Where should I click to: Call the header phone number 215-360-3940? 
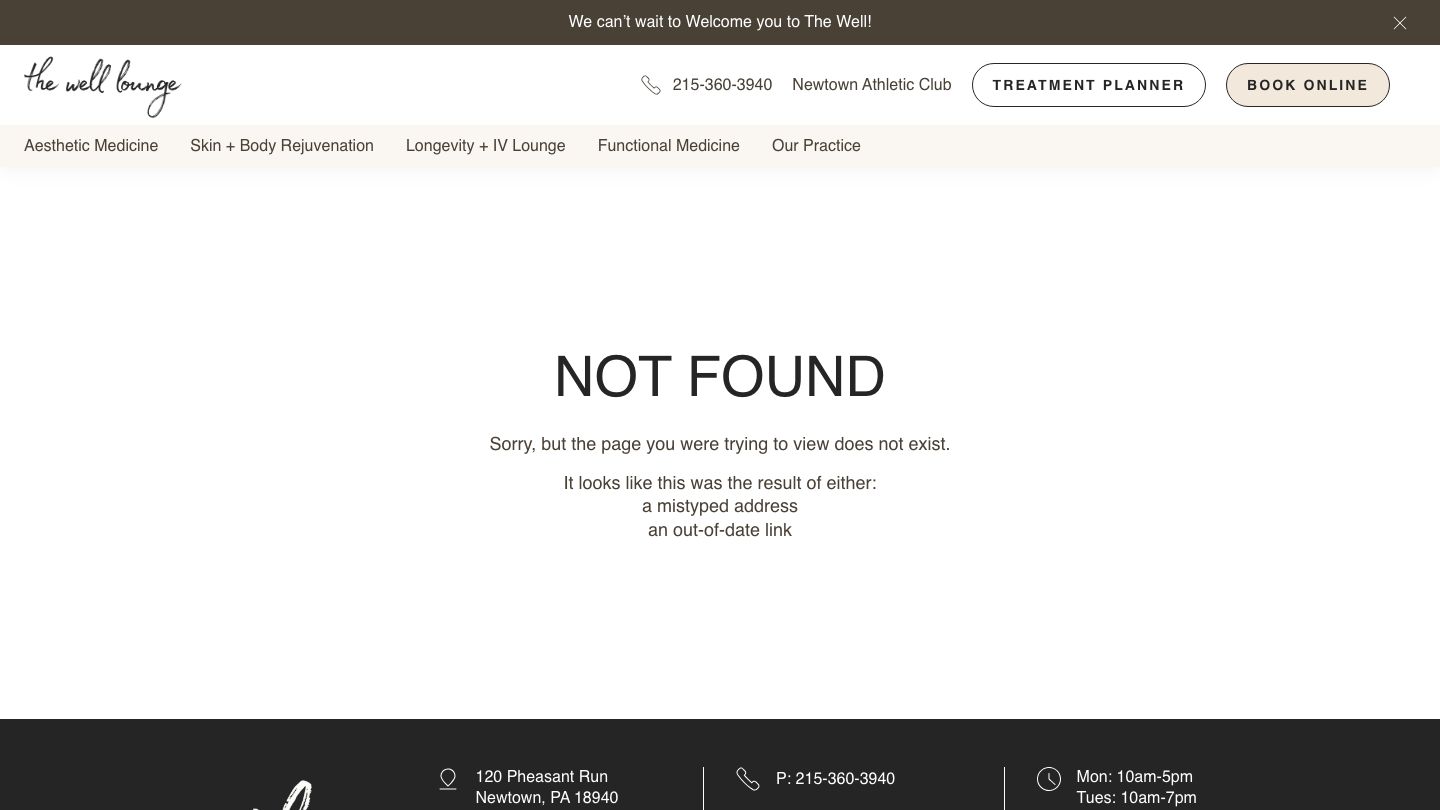722,85
